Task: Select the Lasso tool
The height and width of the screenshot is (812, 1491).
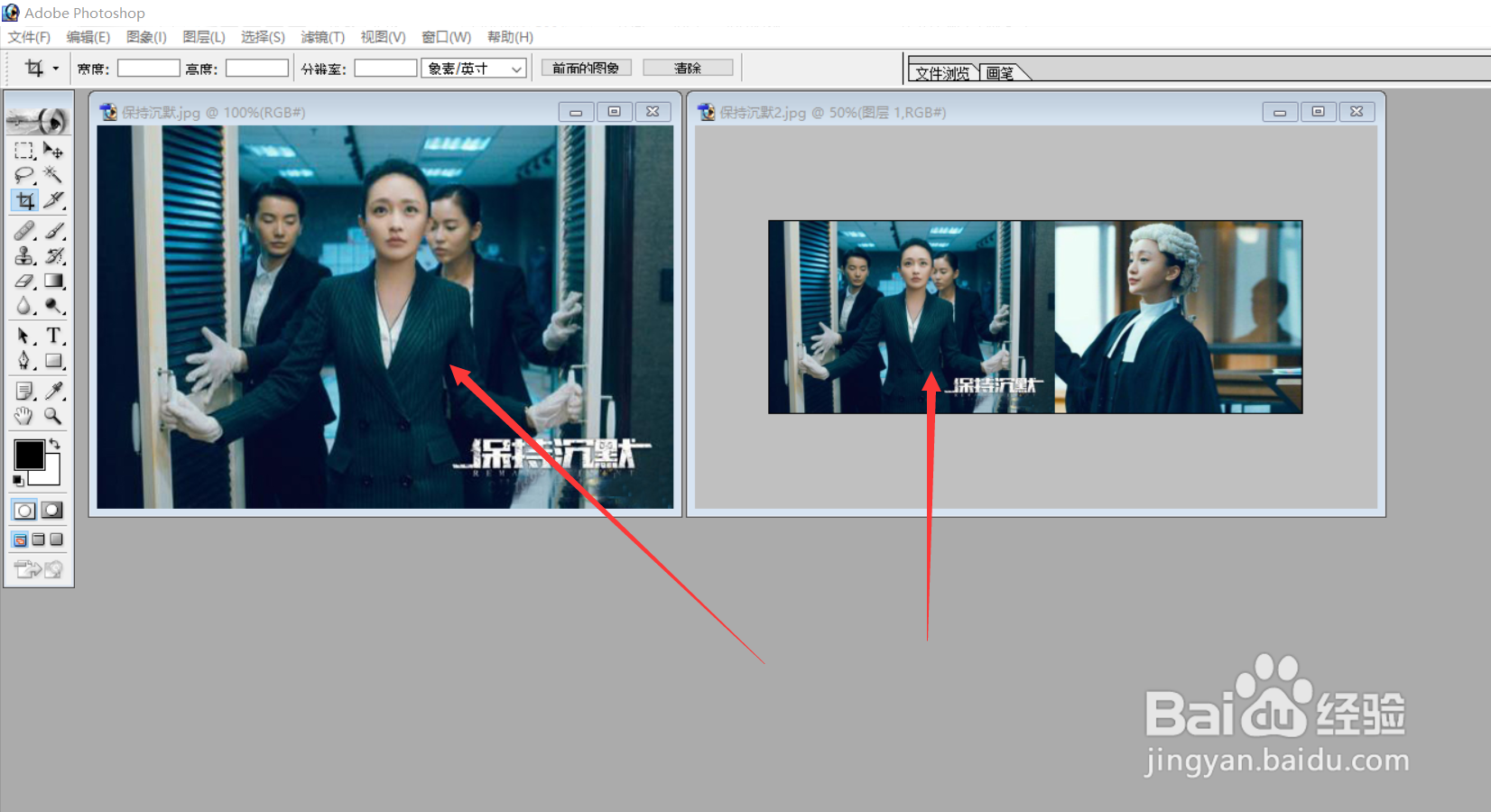Action: [24, 175]
